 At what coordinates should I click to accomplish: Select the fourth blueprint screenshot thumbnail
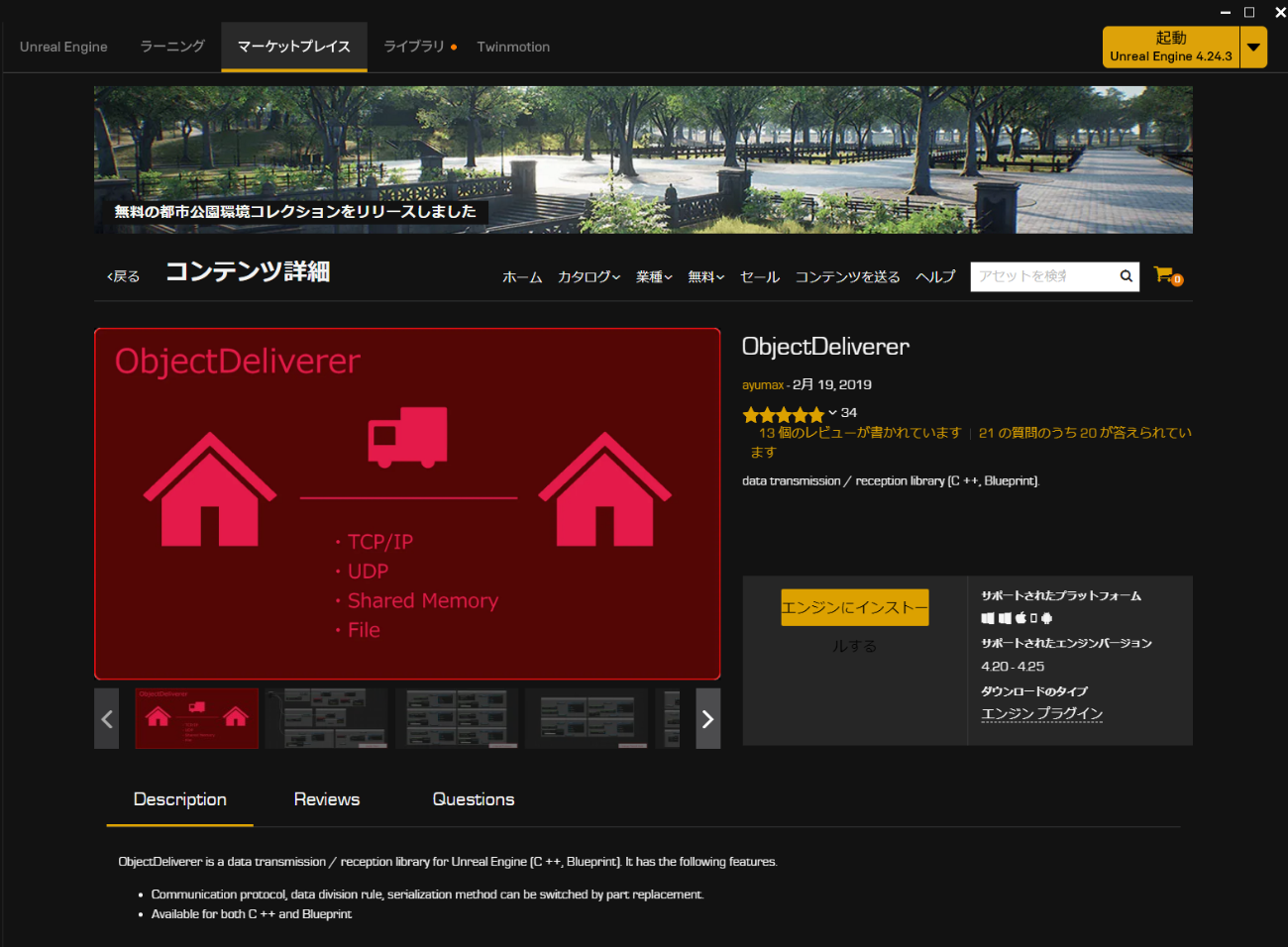point(587,718)
